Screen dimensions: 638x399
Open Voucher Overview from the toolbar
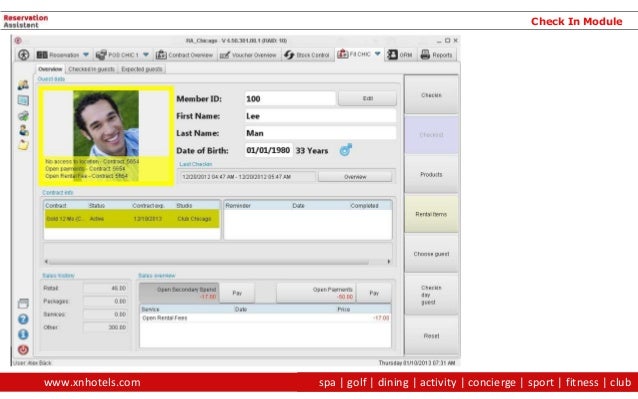pyautogui.click(x=248, y=55)
